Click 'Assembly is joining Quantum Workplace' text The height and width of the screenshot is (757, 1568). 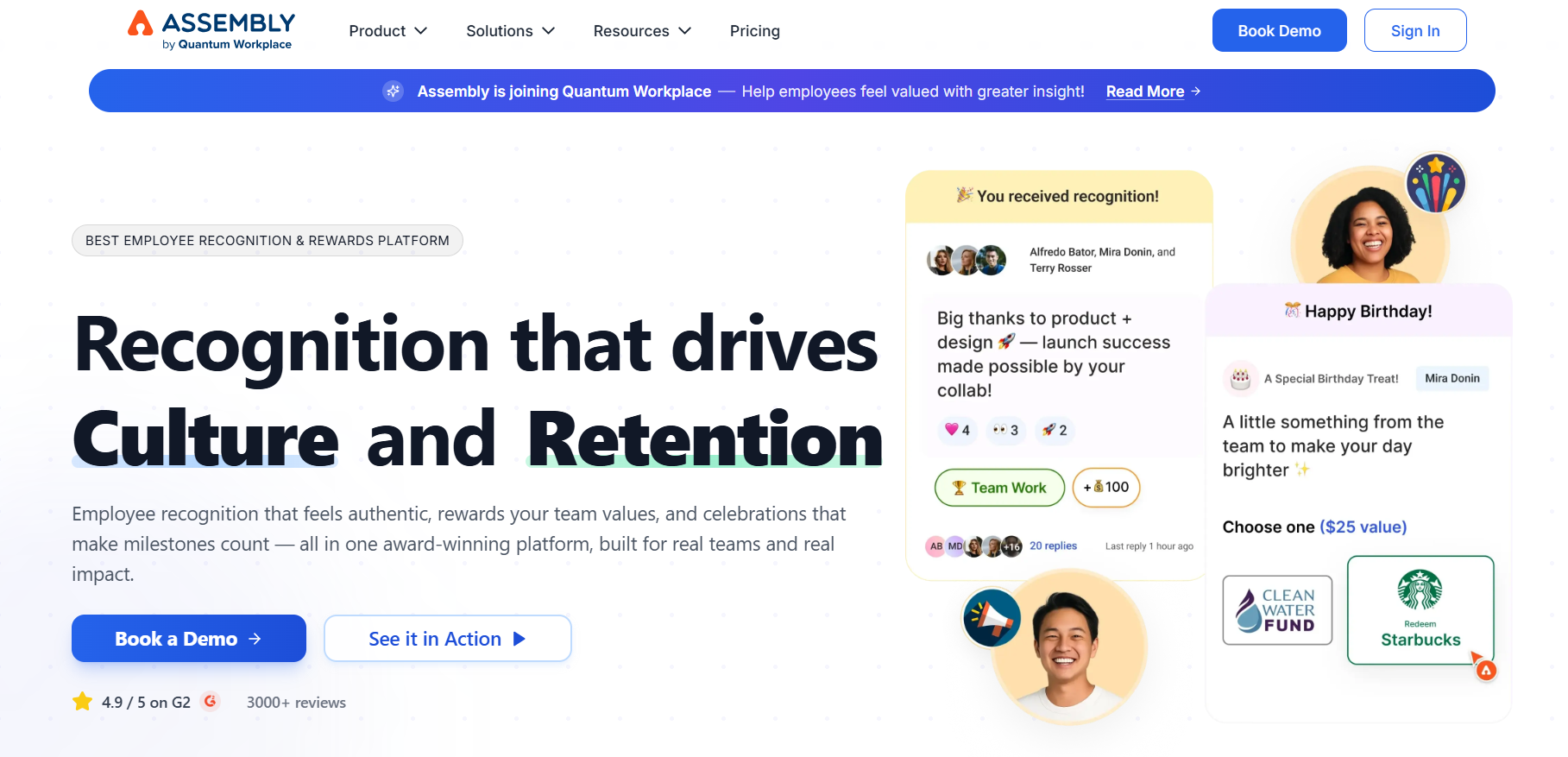(564, 91)
